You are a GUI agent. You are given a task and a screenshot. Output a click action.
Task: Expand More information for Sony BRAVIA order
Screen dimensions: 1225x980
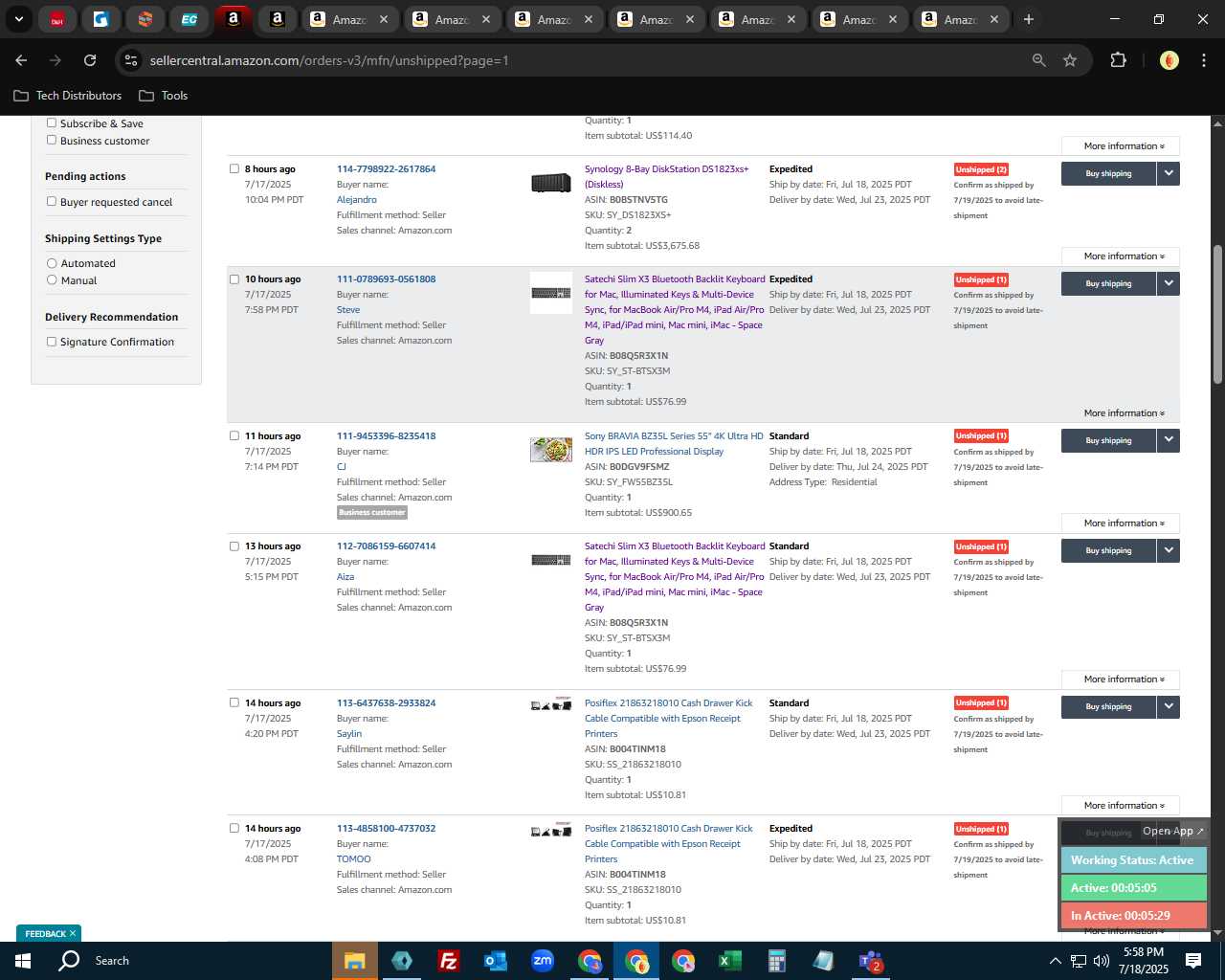(1121, 523)
